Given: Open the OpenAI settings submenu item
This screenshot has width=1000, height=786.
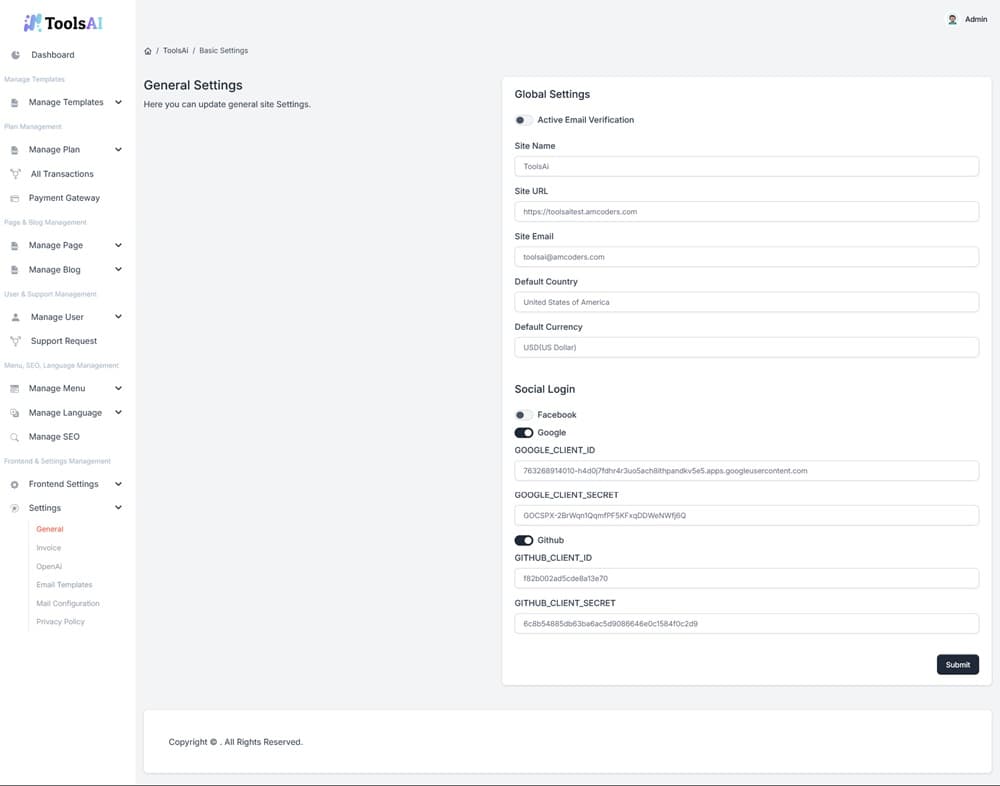Looking at the screenshot, I should 49,566.
